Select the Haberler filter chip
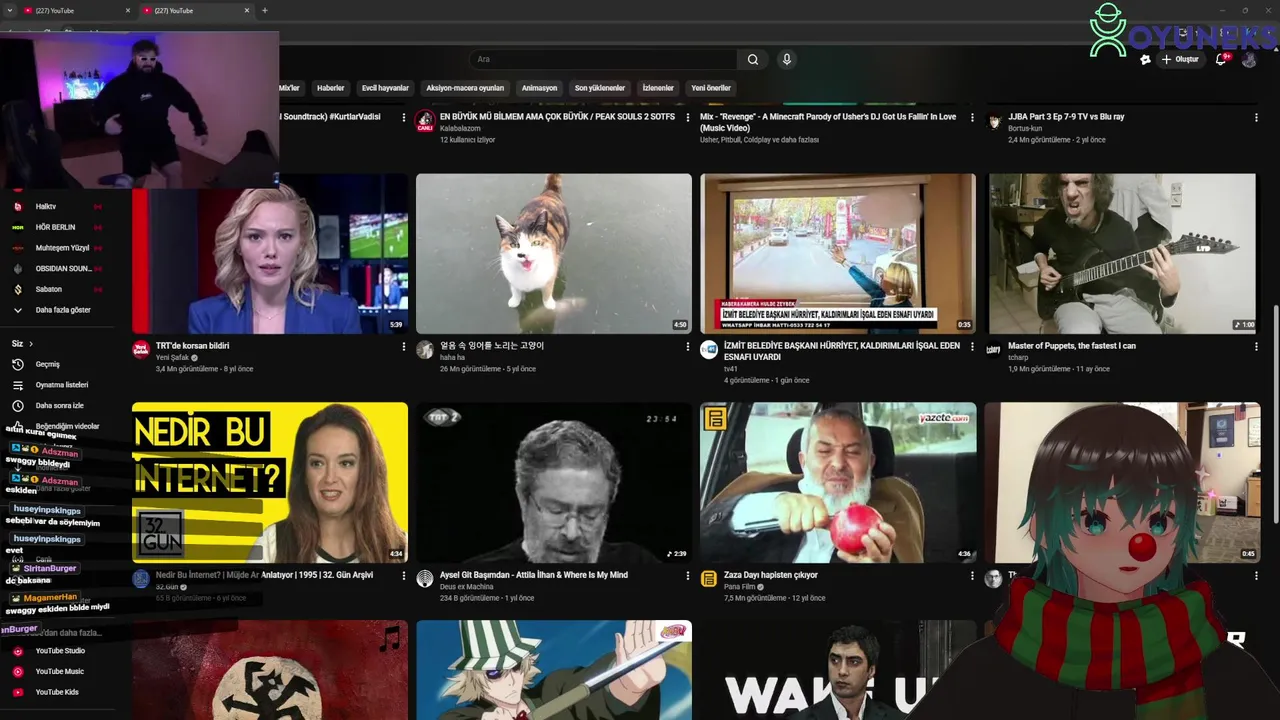Screen dimensions: 1280x720 [330, 88]
